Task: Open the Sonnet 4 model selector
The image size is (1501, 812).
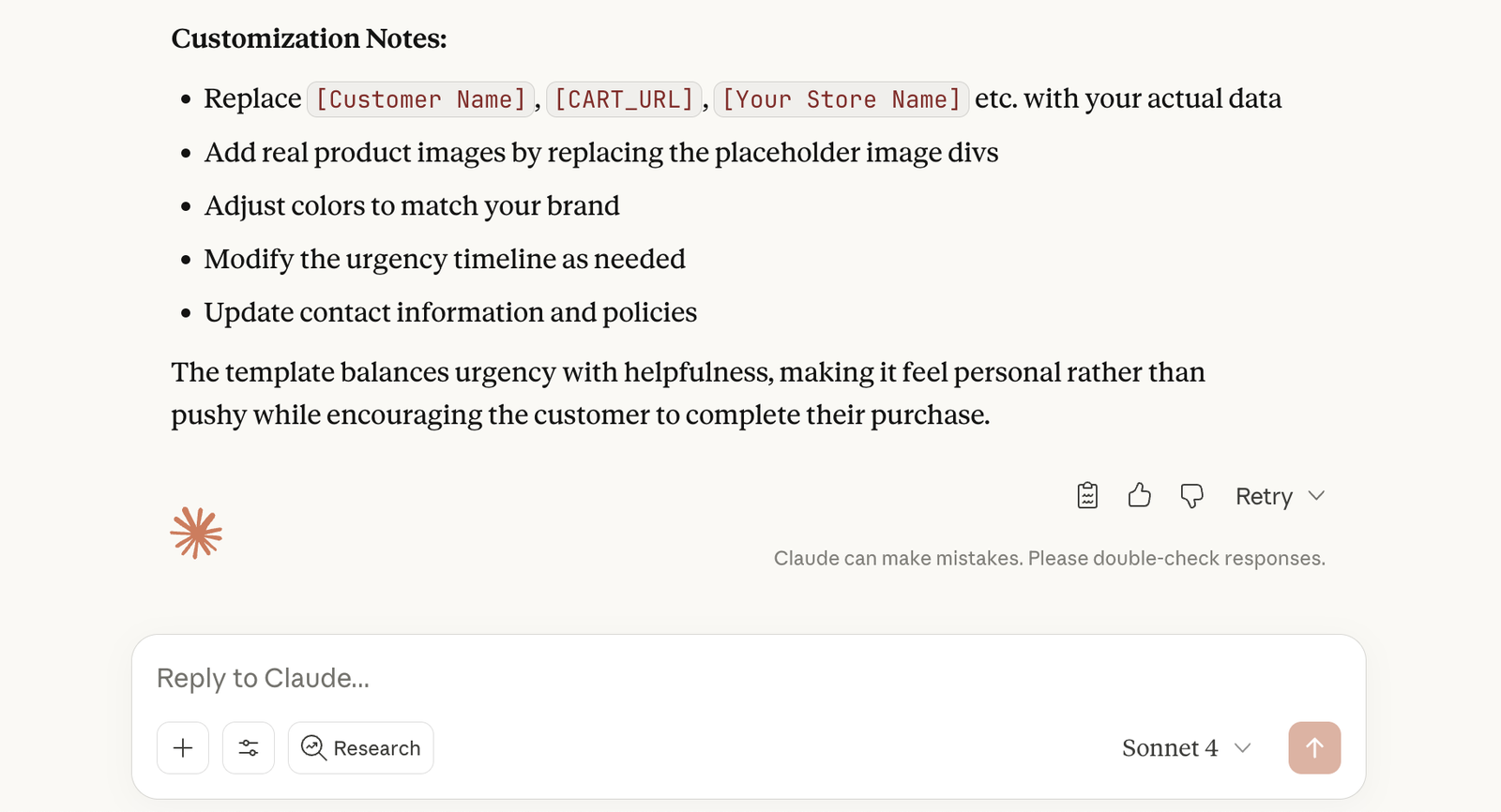Action: [1186, 747]
